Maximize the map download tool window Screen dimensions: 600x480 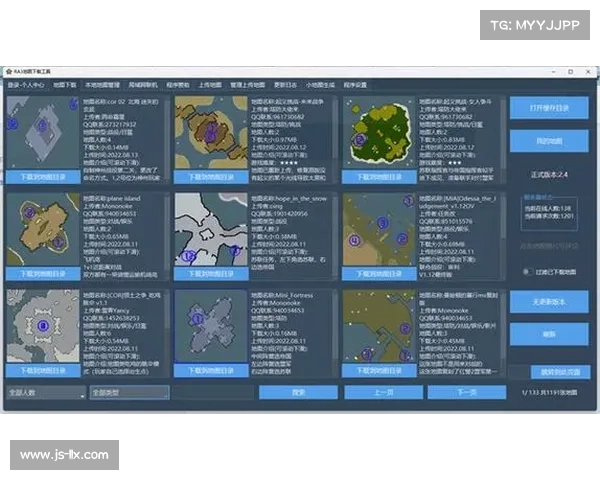[571, 72]
